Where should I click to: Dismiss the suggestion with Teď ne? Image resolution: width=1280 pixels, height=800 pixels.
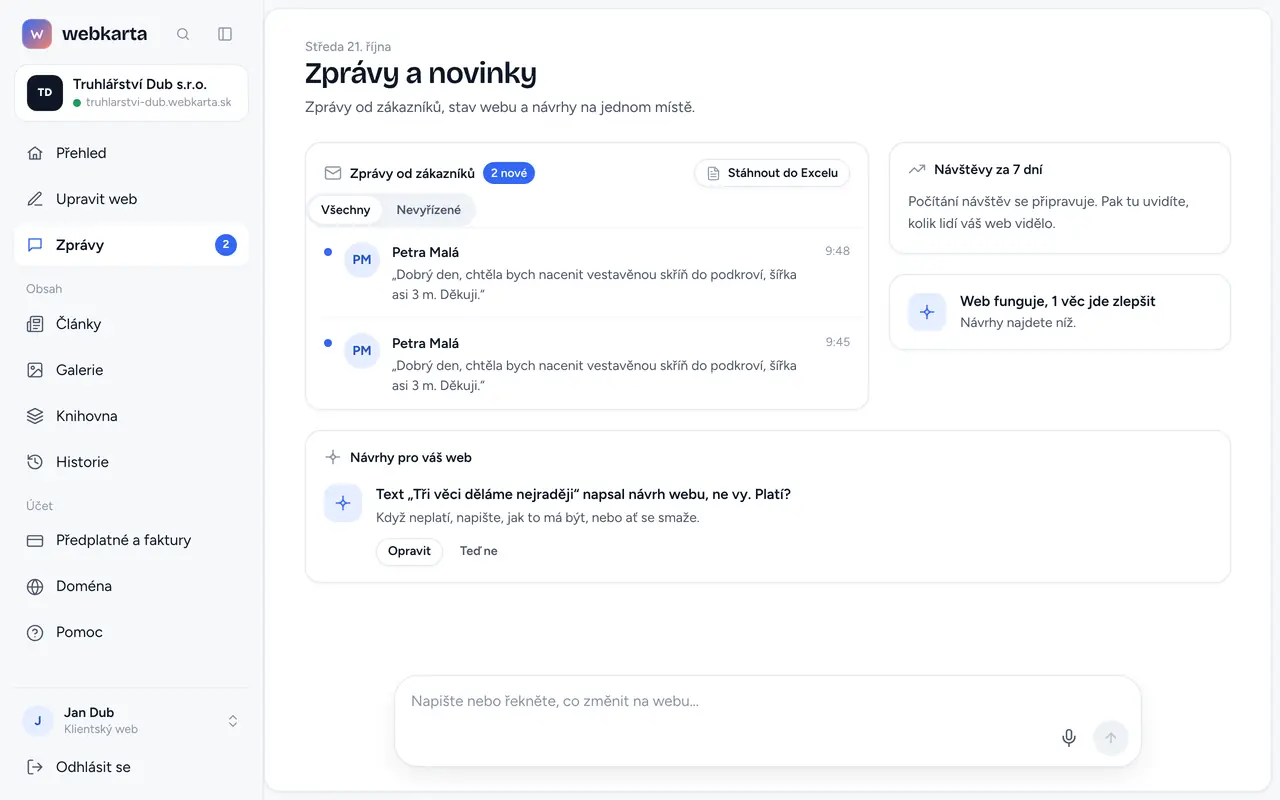[478, 551]
